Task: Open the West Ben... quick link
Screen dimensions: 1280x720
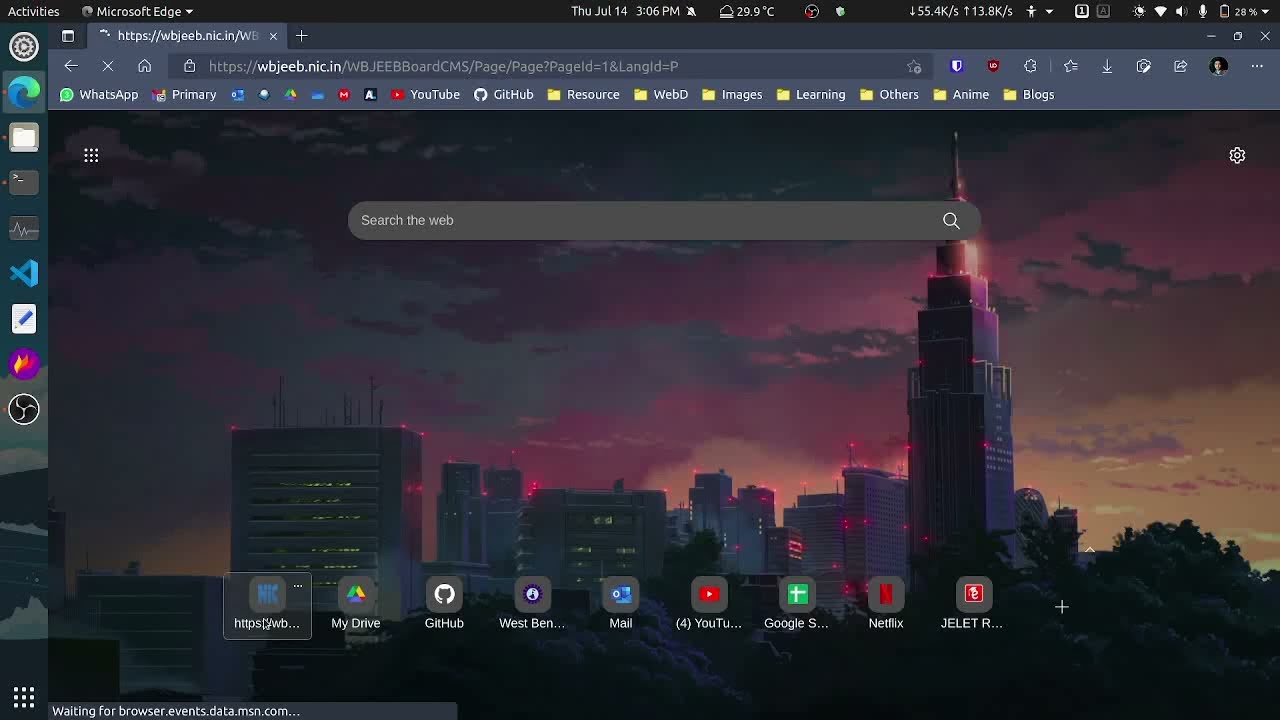Action: pyautogui.click(x=532, y=605)
